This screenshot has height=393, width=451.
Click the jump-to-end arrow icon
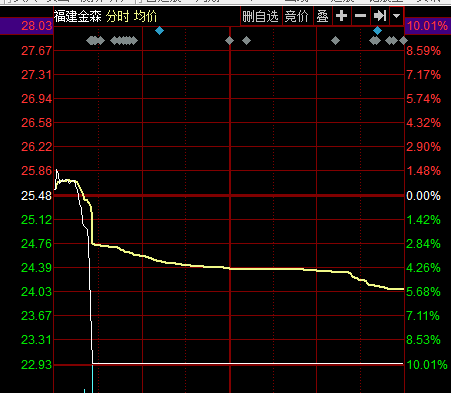click(380, 16)
